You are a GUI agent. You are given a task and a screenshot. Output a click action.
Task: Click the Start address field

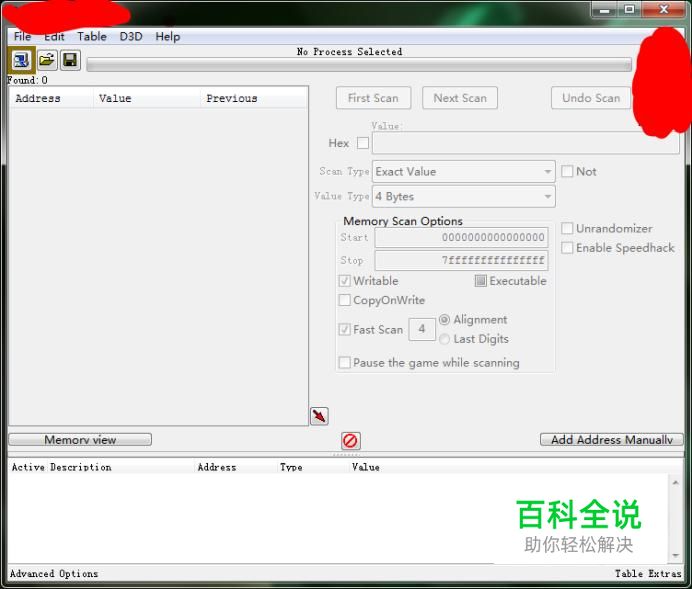click(x=461, y=237)
